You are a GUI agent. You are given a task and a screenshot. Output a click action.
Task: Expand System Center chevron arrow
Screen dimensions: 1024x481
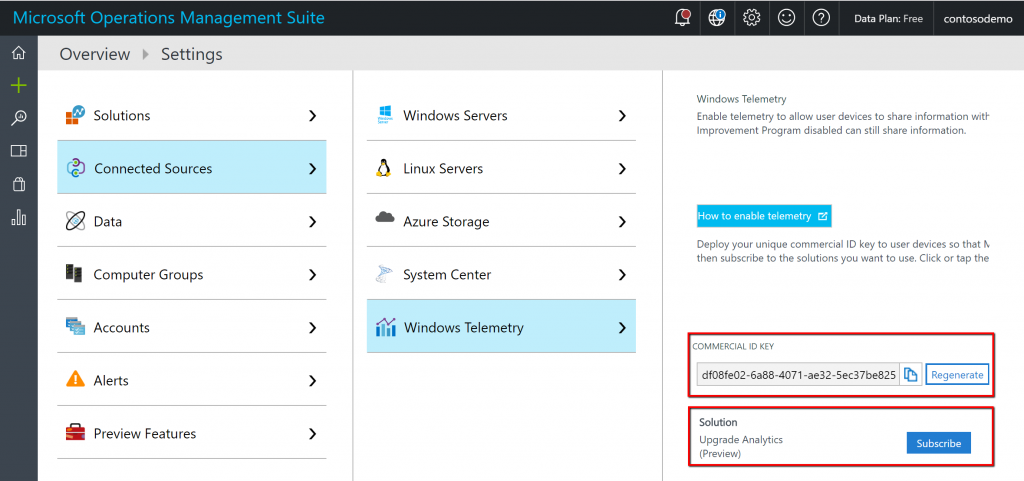pos(622,275)
